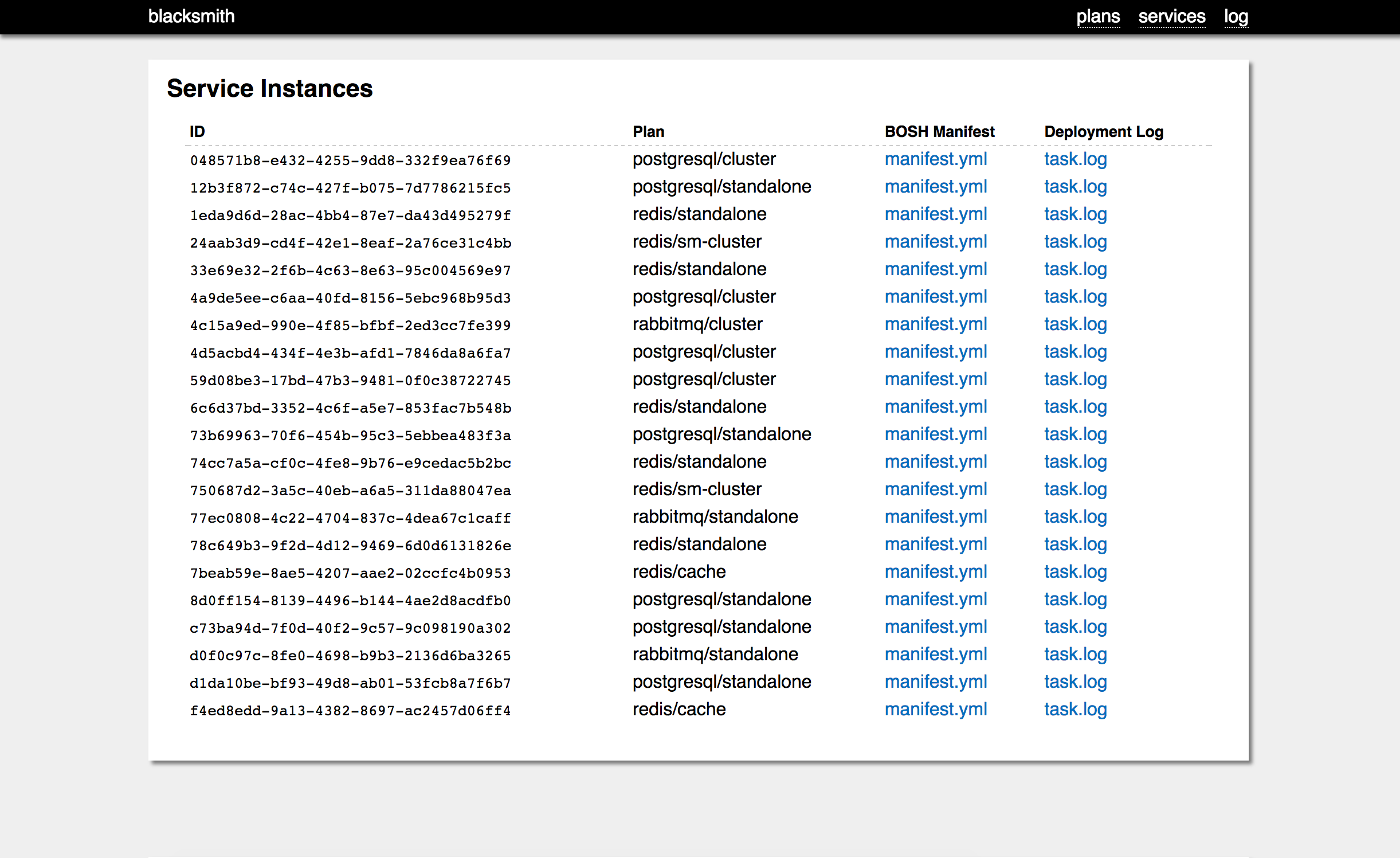The image size is (1400, 858).
Task: Click task.log for postgresql/cluster 048571b8
Action: coord(1074,160)
